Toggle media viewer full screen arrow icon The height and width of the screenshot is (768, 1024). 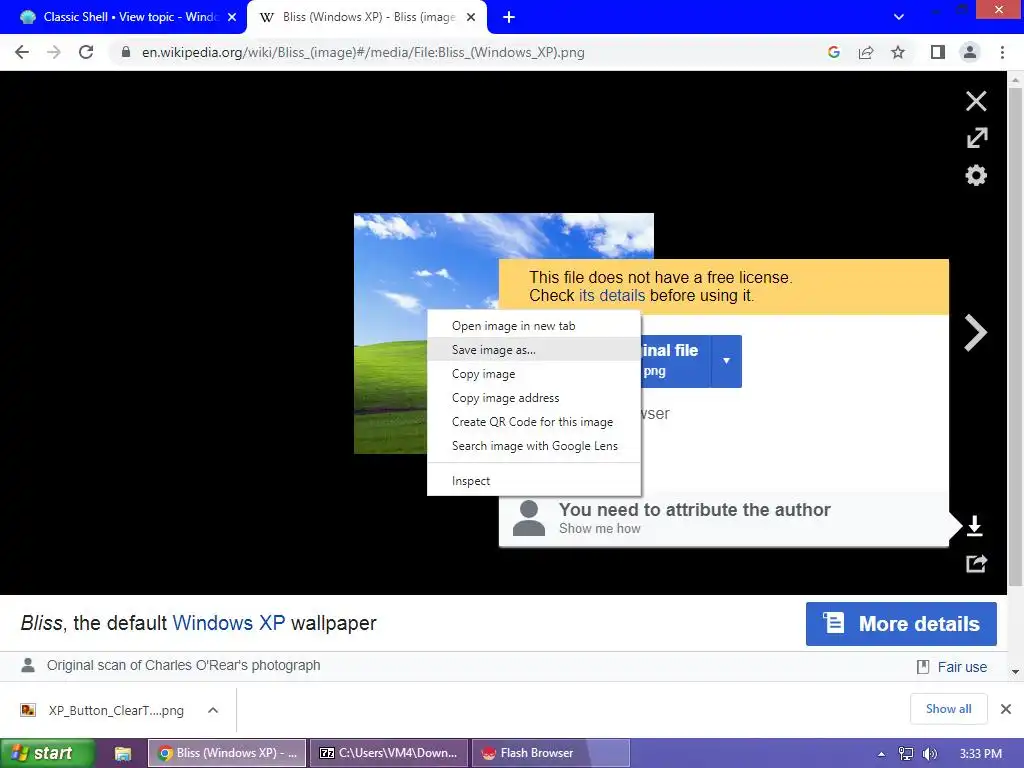point(976,138)
